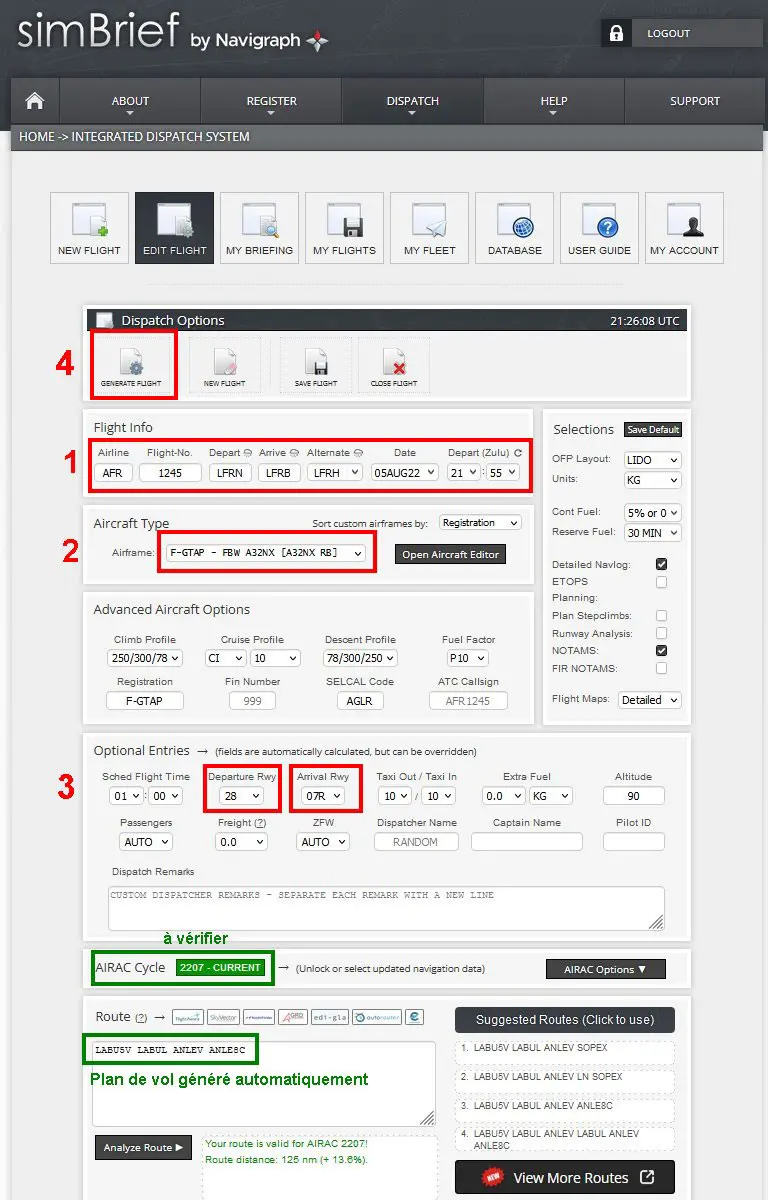768x1200 pixels.
Task: Open the Database icon
Action: click(x=515, y=228)
